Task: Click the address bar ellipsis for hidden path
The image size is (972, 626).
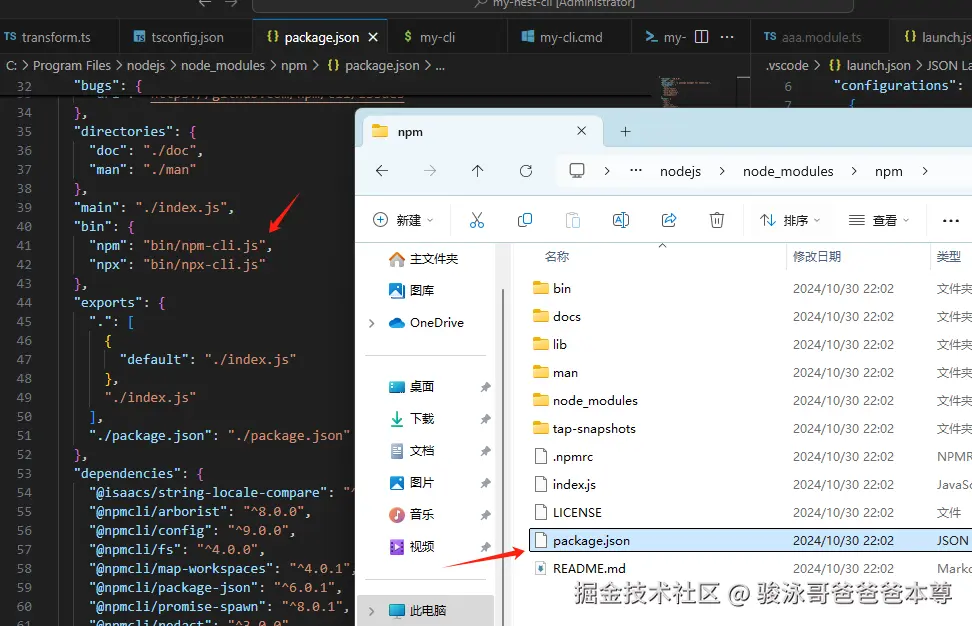Action: [x=635, y=170]
